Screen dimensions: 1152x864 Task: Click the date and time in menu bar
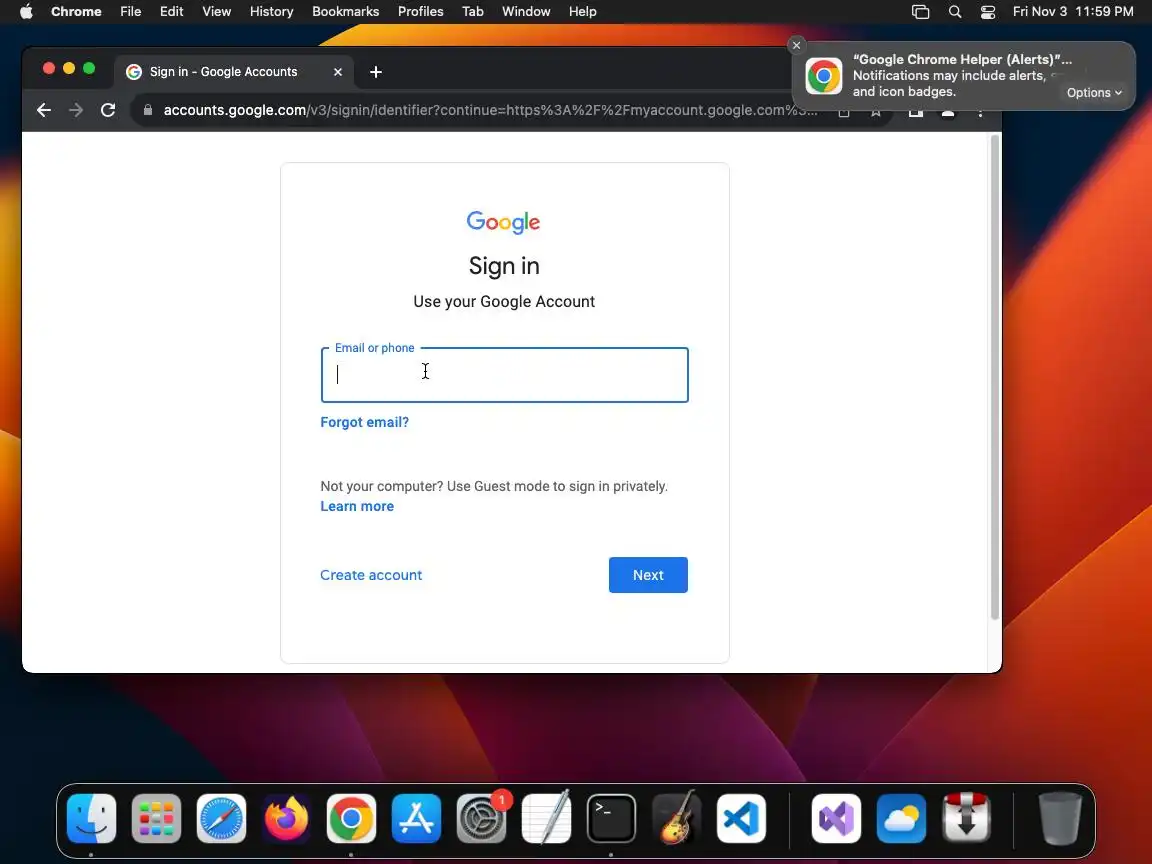tap(1073, 12)
